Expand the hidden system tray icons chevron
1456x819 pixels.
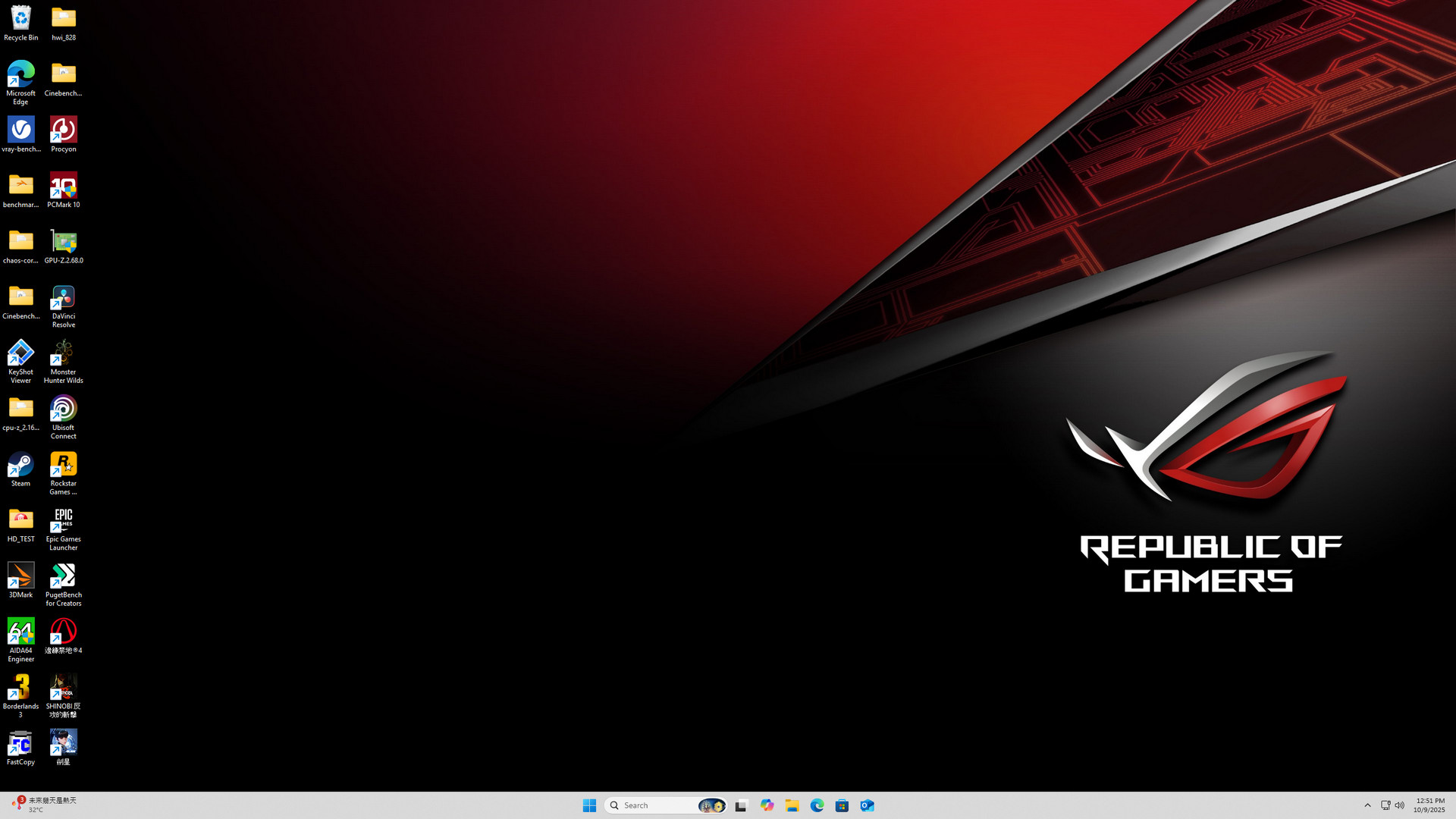click(1367, 805)
